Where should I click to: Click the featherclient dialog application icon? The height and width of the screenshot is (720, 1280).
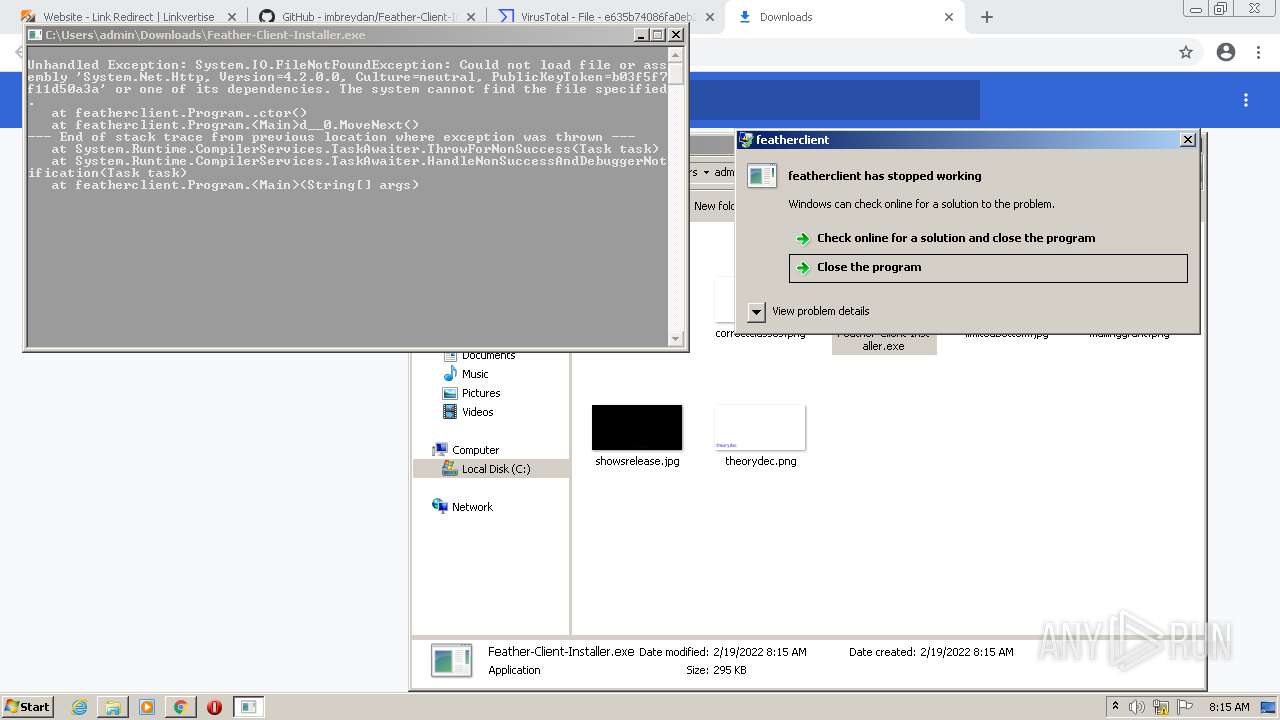762,176
